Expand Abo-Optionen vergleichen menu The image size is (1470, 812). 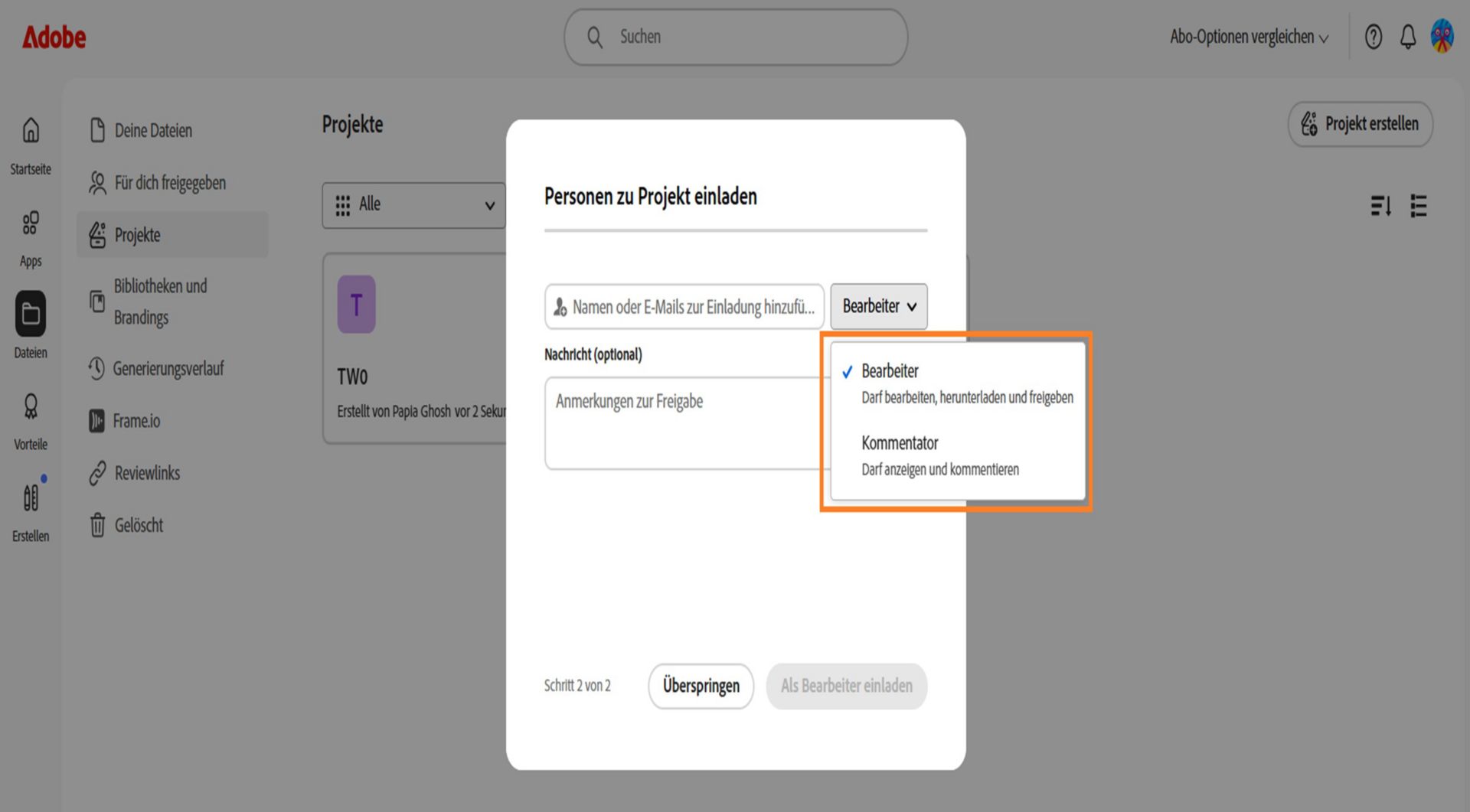point(1248,37)
